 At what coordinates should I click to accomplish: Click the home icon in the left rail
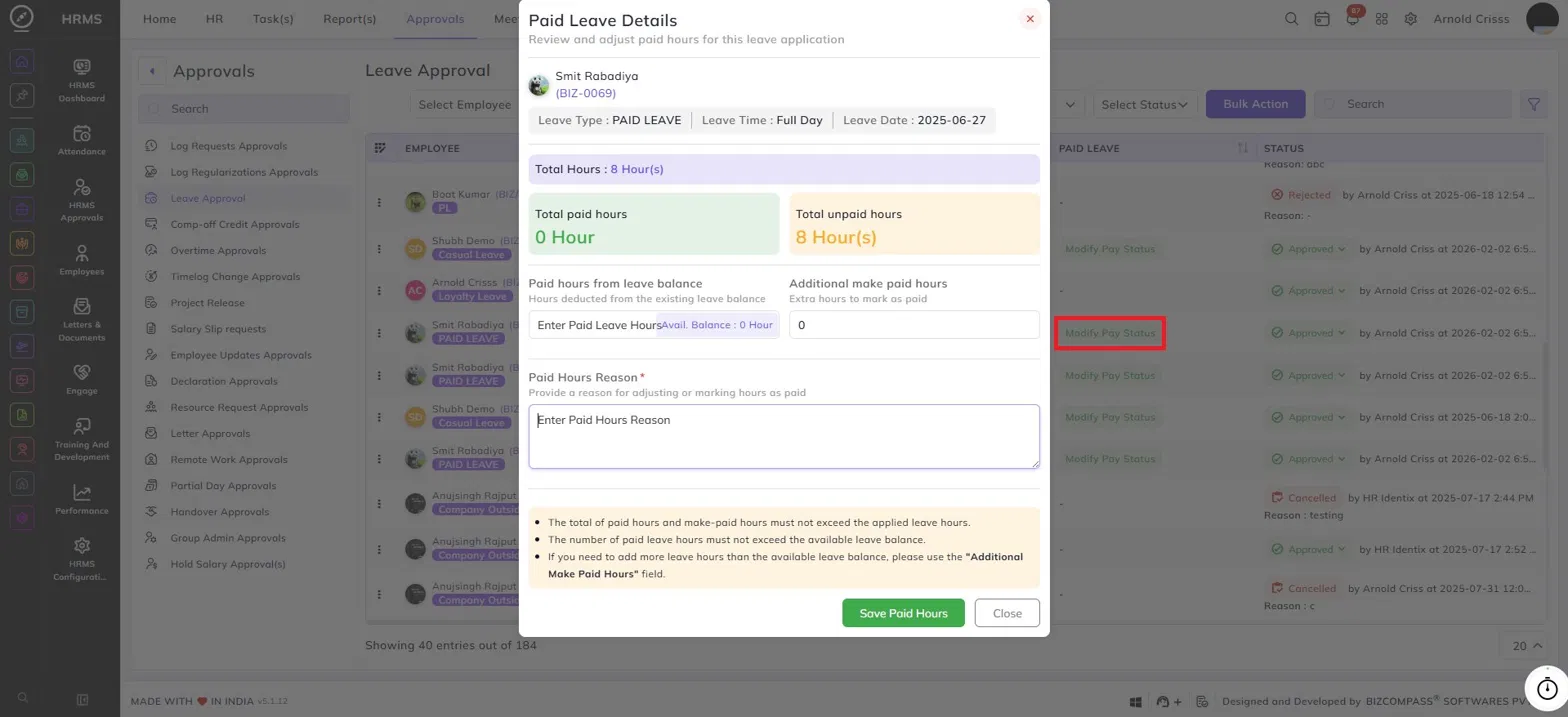[23, 61]
